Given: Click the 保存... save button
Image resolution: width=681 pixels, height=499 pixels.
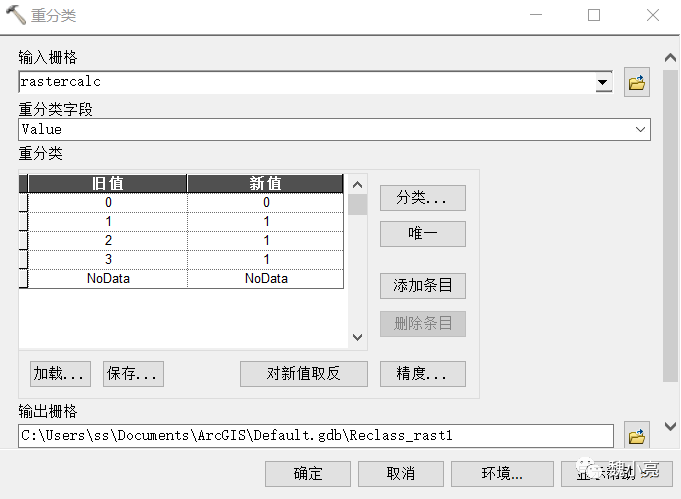Looking at the screenshot, I should [x=133, y=374].
